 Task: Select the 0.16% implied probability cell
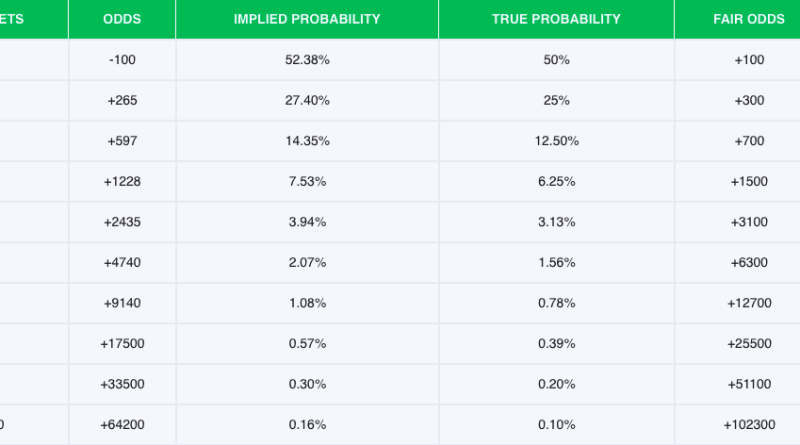point(306,424)
